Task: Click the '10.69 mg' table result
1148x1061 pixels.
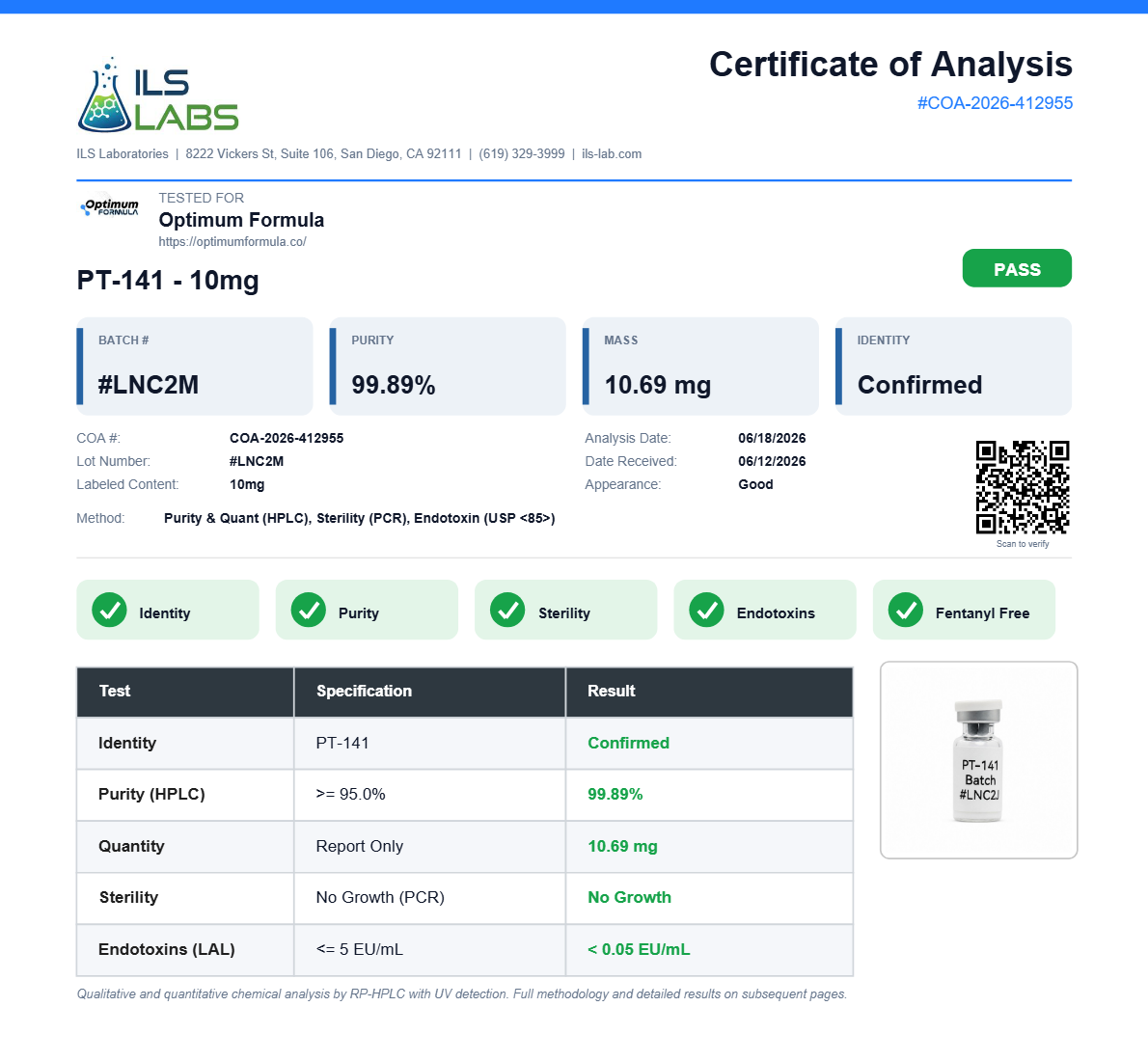Action: pyautogui.click(x=622, y=846)
